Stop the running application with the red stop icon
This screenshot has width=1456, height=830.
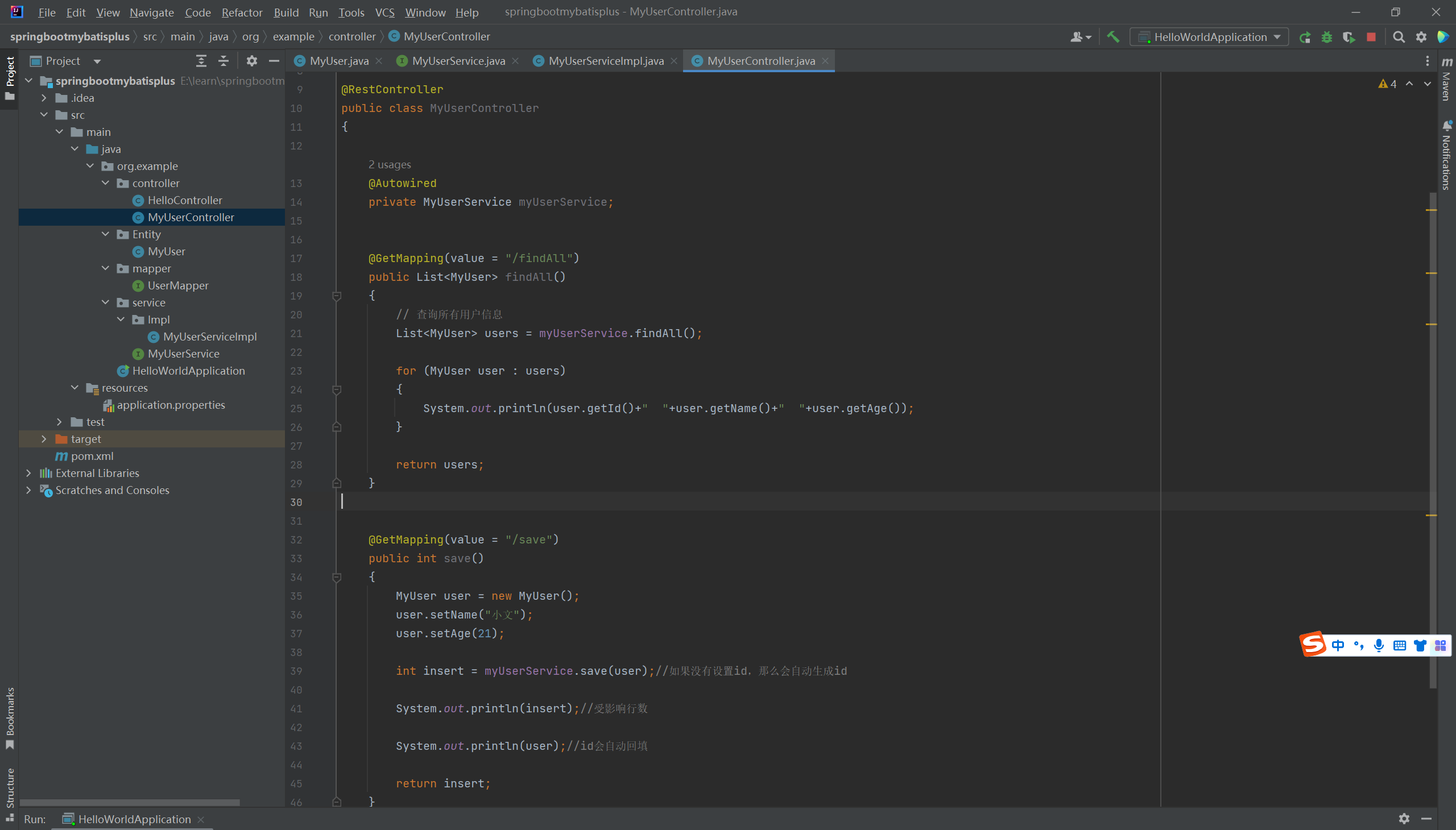tap(1371, 38)
